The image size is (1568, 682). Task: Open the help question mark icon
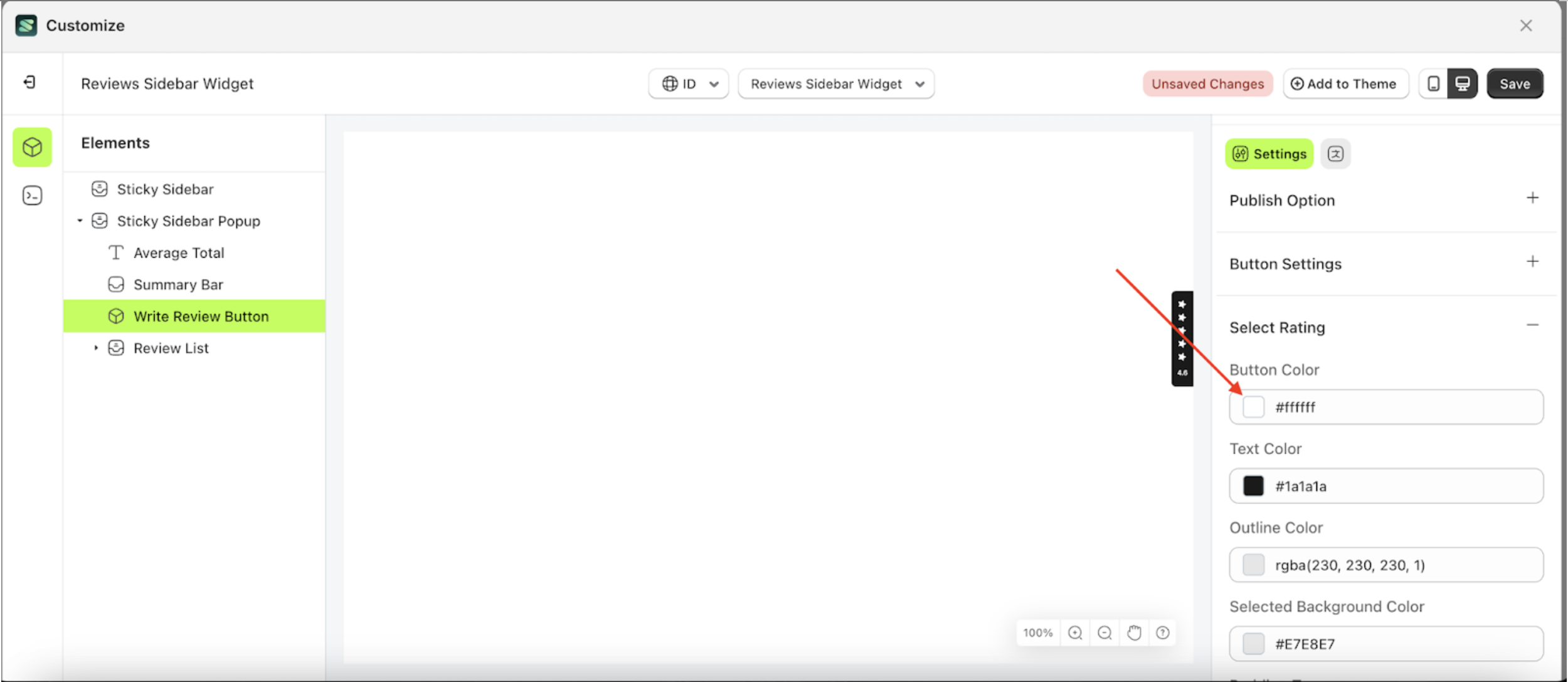coord(1163,632)
